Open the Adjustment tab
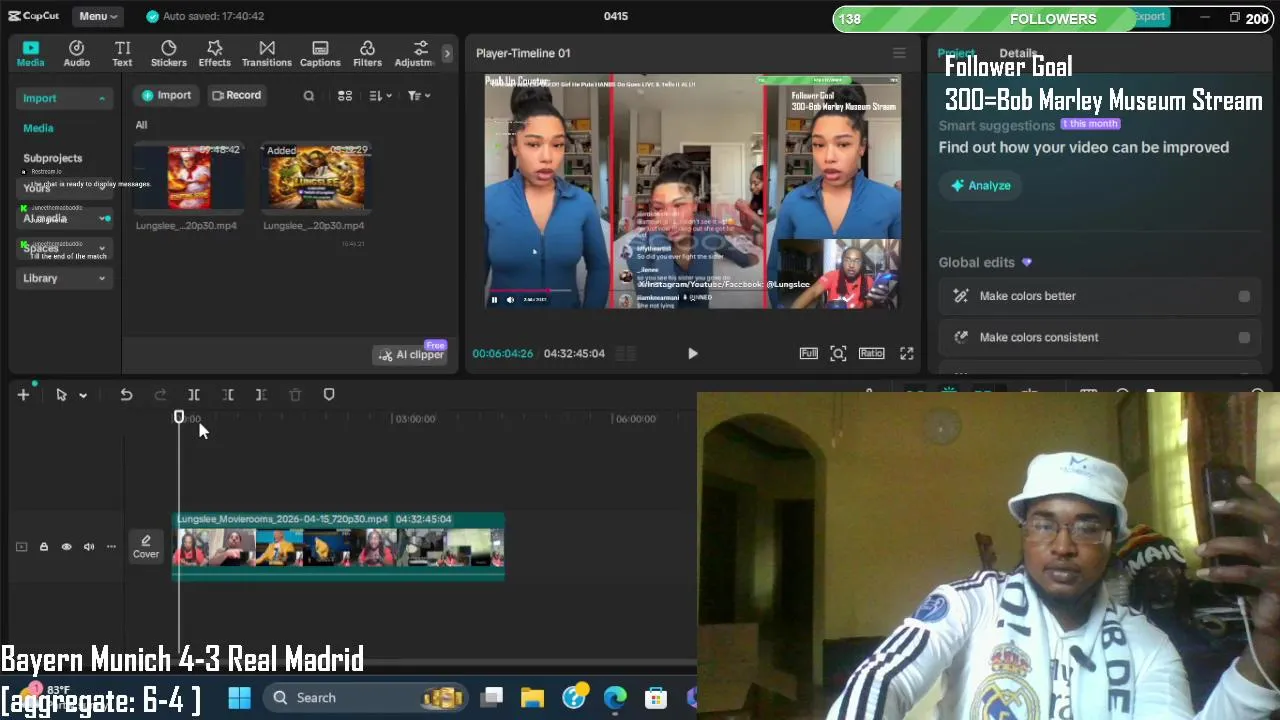 416,54
